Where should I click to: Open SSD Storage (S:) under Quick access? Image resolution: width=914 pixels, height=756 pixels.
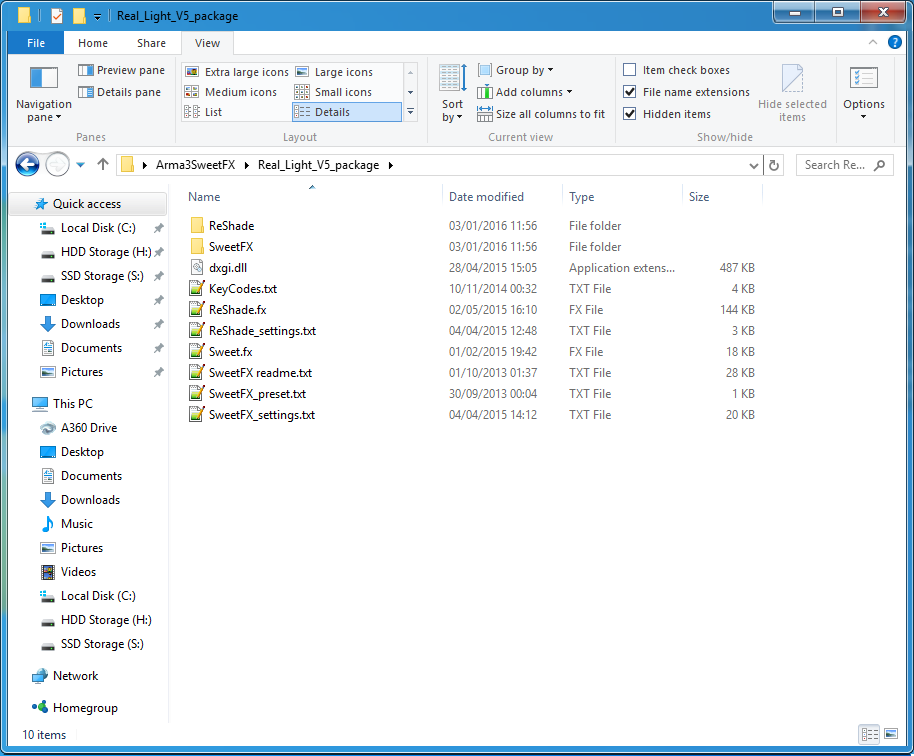pyautogui.click(x=102, y=276)
